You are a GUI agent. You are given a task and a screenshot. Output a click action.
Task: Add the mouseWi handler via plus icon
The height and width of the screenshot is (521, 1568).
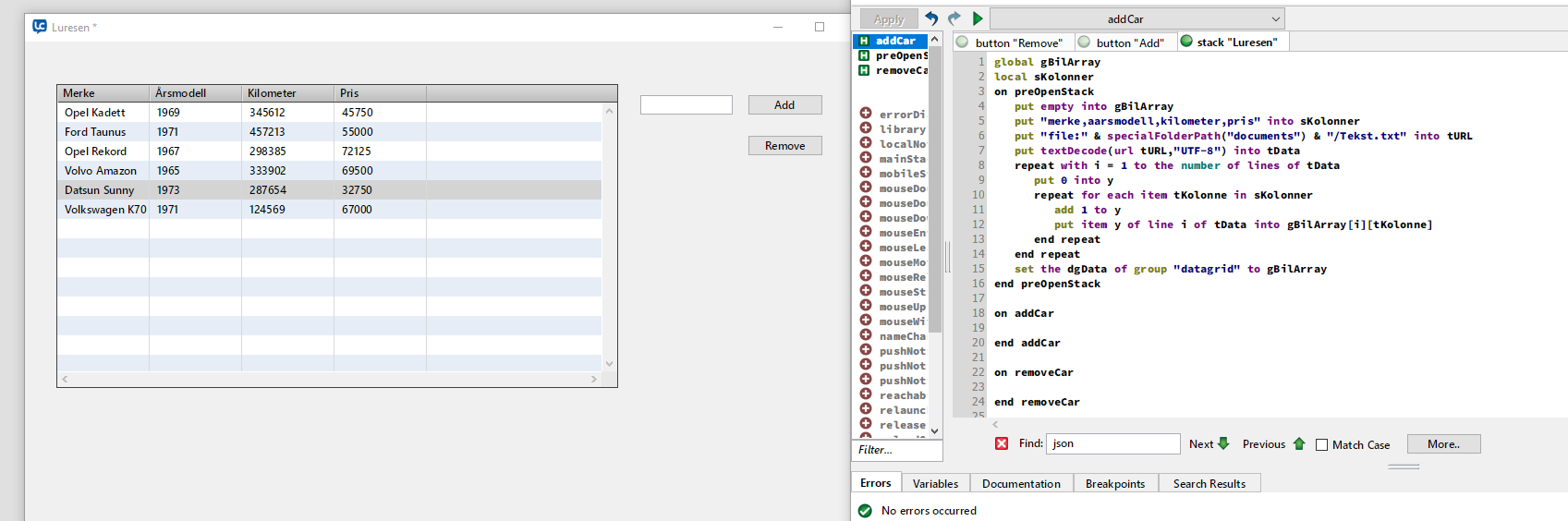[866, 321]
